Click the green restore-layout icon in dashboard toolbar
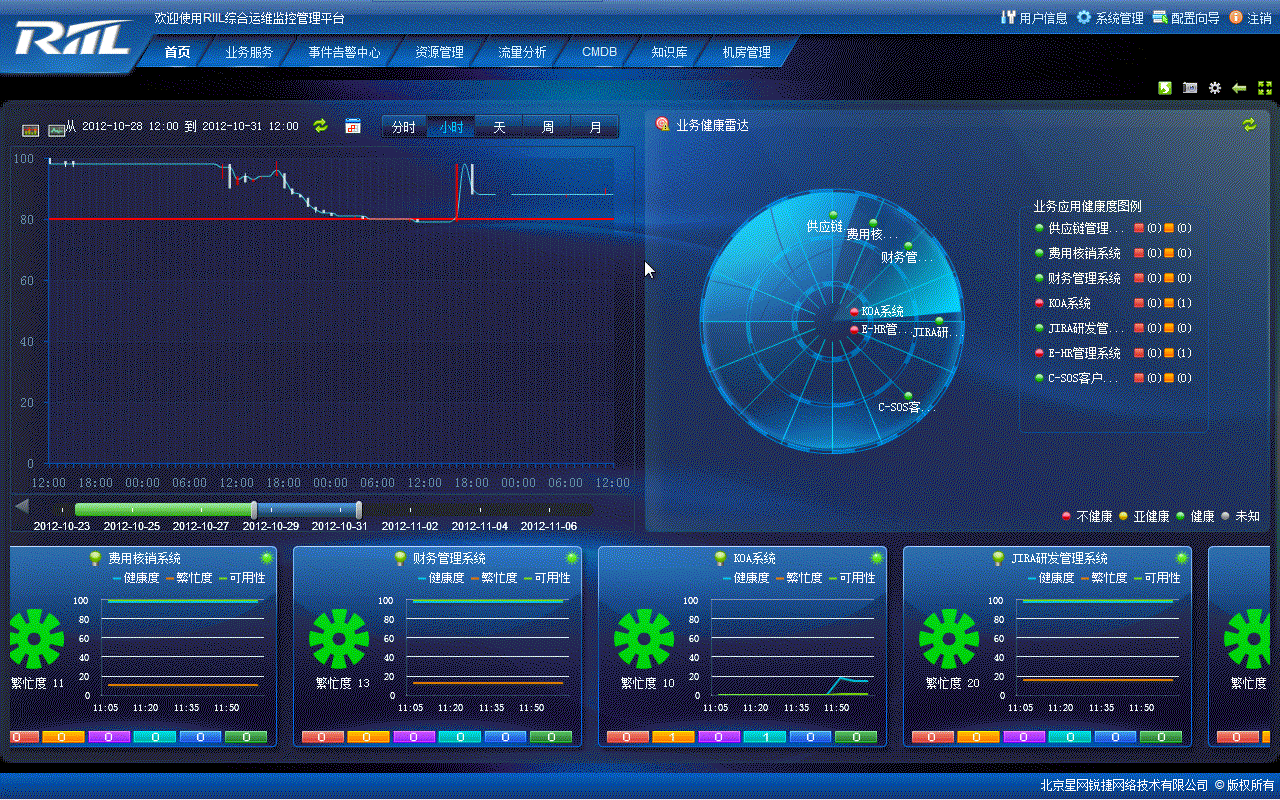 click(1165, 88)
